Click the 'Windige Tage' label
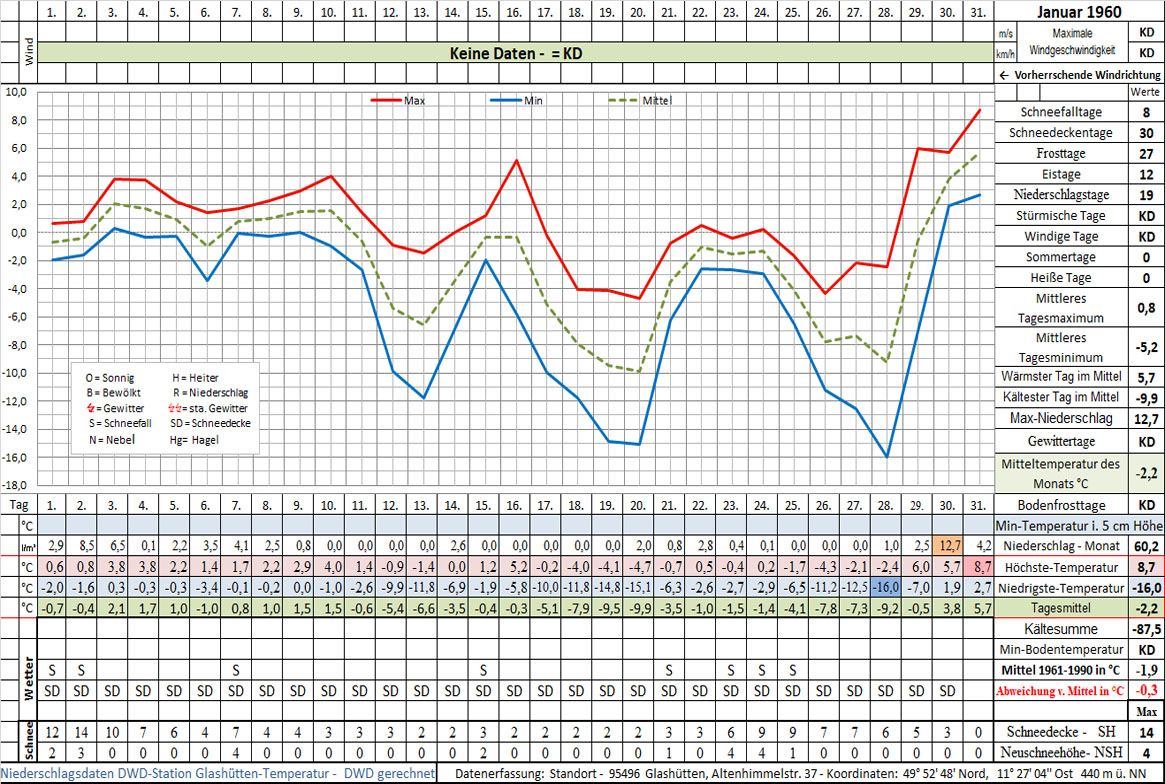This screenshot has width=1165, height=784. [x=1061, y=237]
